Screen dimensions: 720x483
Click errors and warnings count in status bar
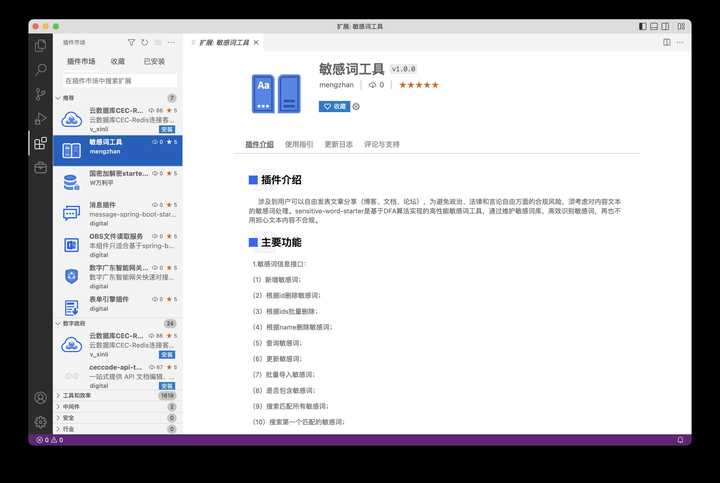pyautogui.click(x=50, y=440)
